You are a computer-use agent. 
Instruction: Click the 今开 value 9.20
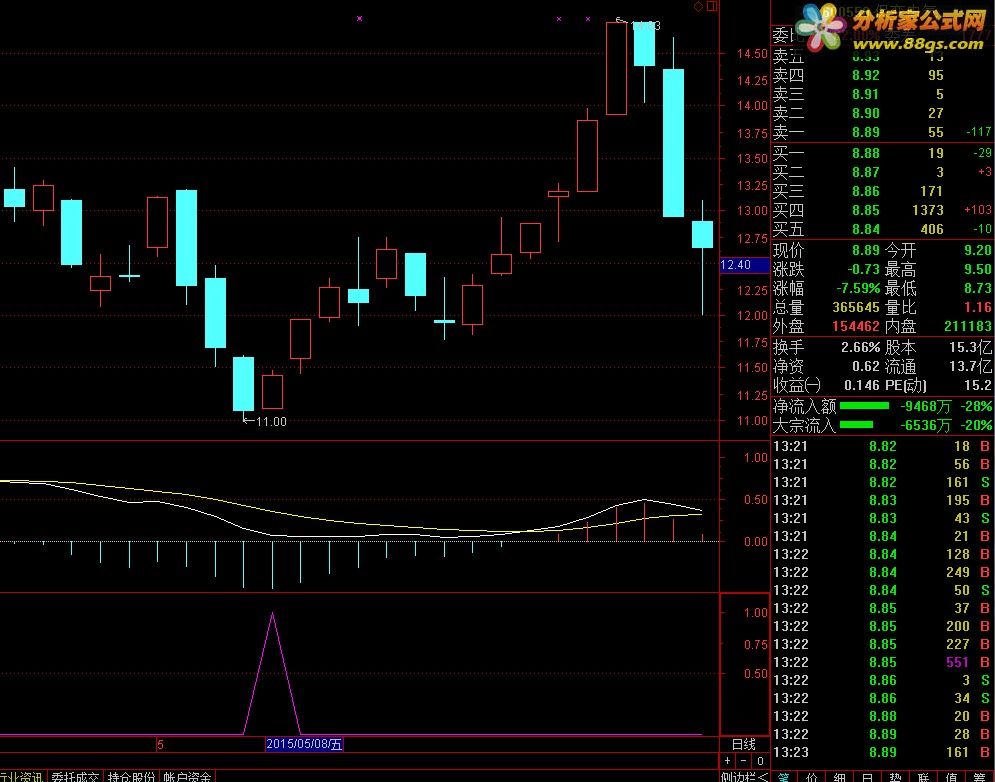coord(978,250)
